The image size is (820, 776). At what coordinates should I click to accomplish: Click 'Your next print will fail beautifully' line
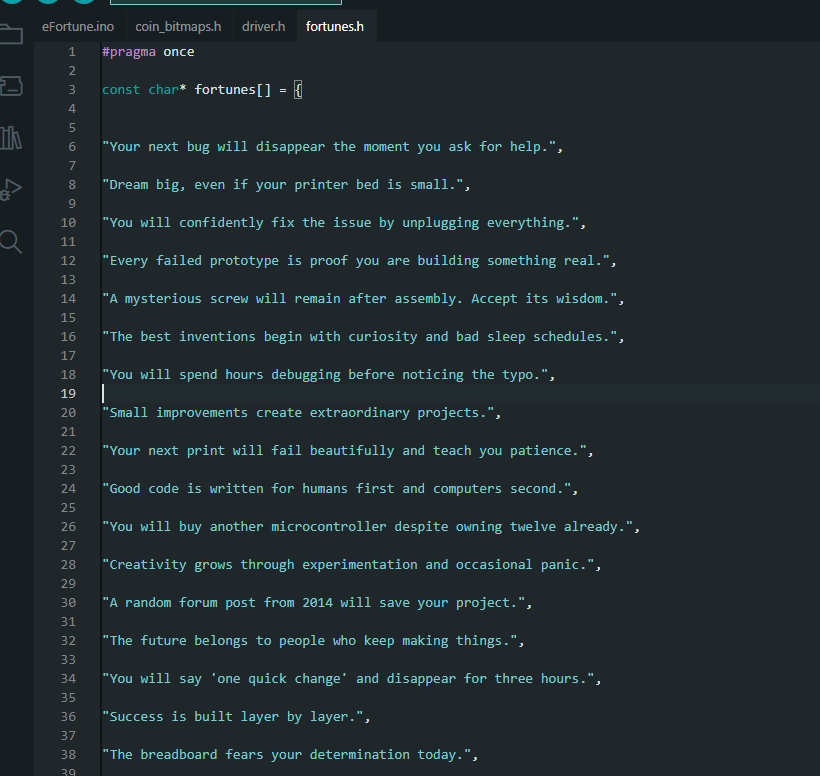click(x=348, y=451)
